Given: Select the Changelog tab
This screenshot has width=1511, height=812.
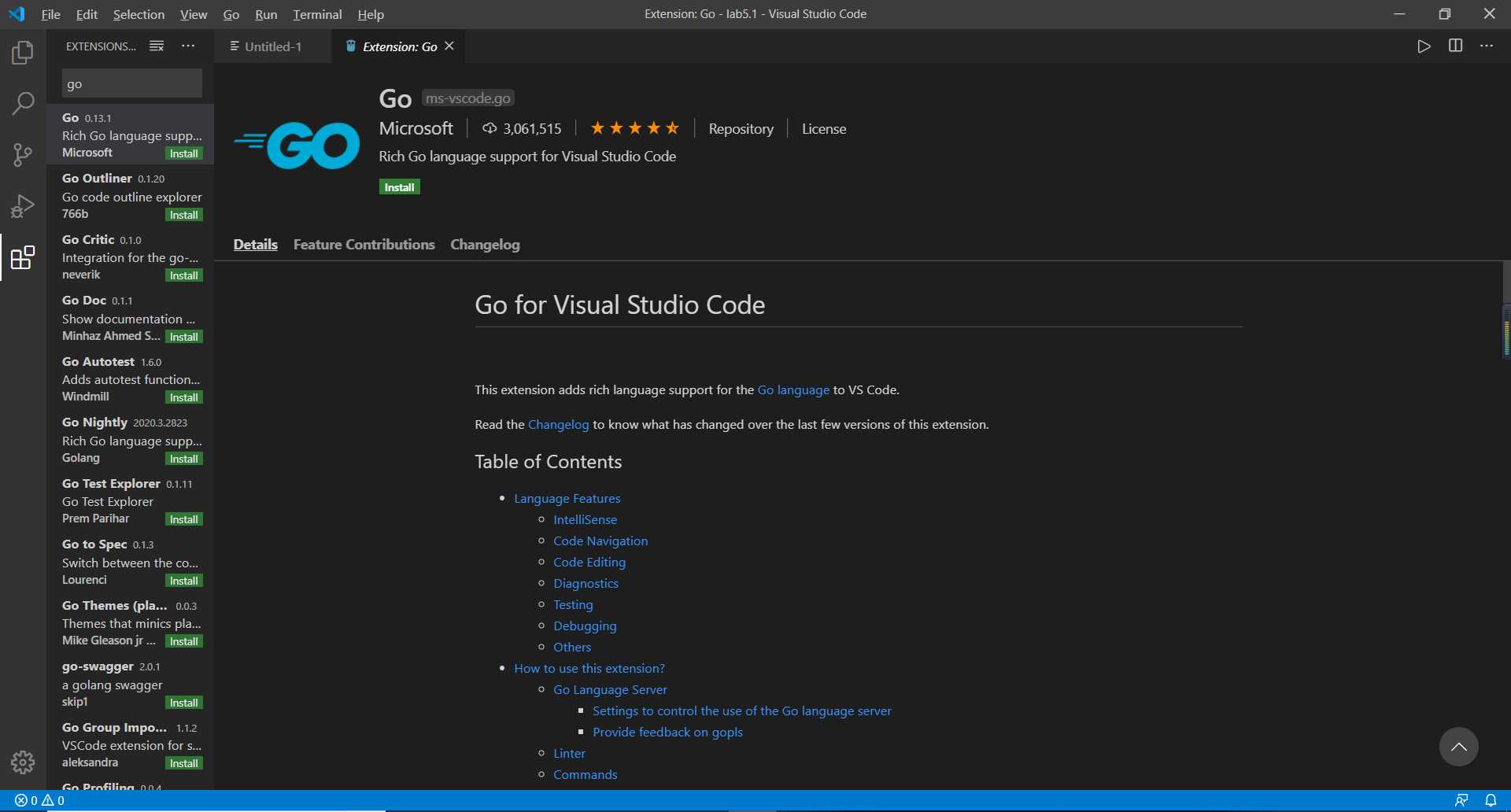Looking at the screenshot, I should pyautogui.click(x=485, y=245).
